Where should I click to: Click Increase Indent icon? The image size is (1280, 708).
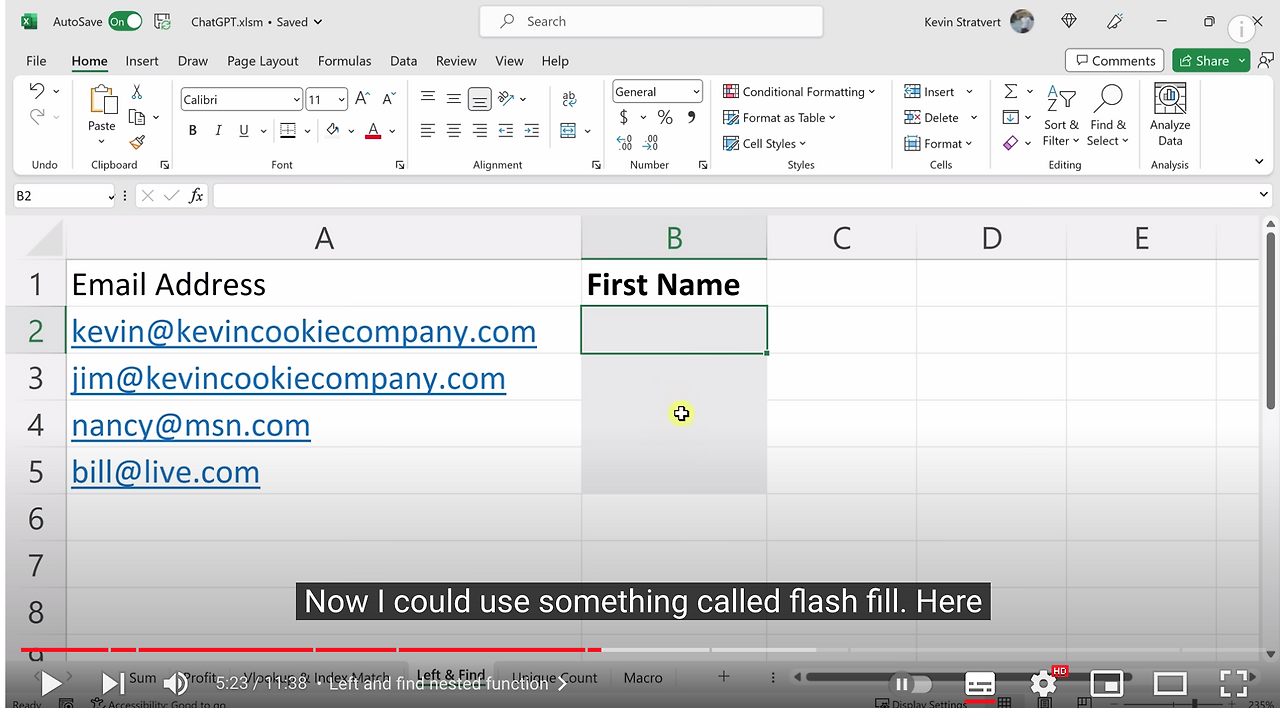(532, 130)
